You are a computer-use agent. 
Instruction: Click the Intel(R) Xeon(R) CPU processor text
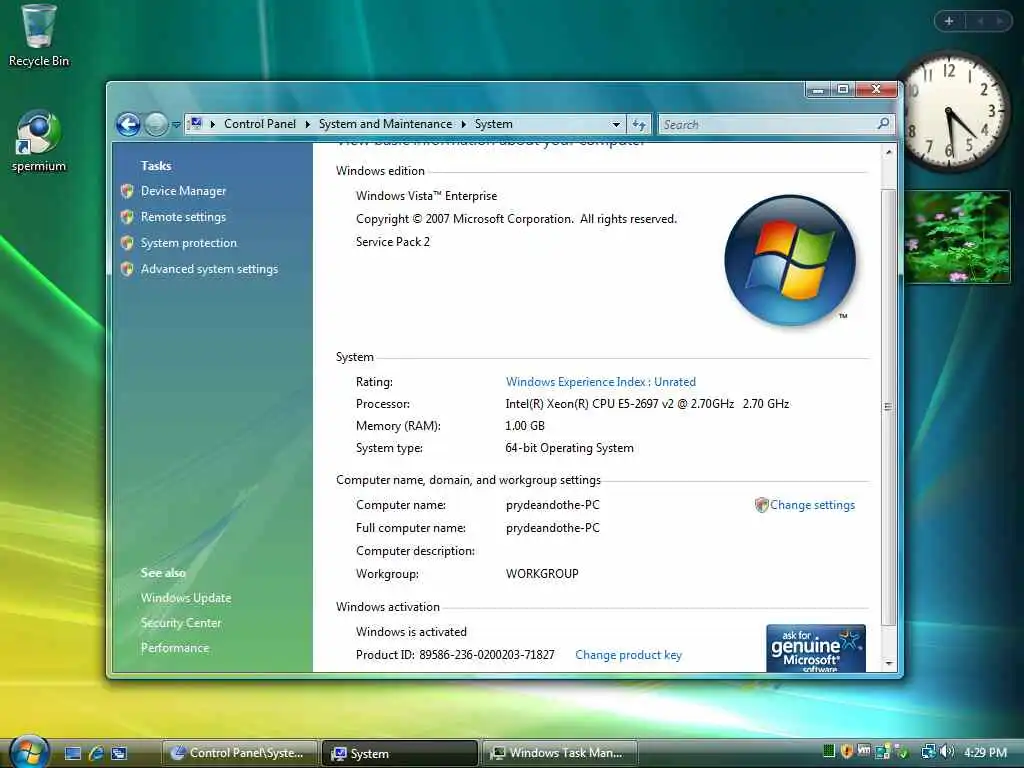(647, 404)
